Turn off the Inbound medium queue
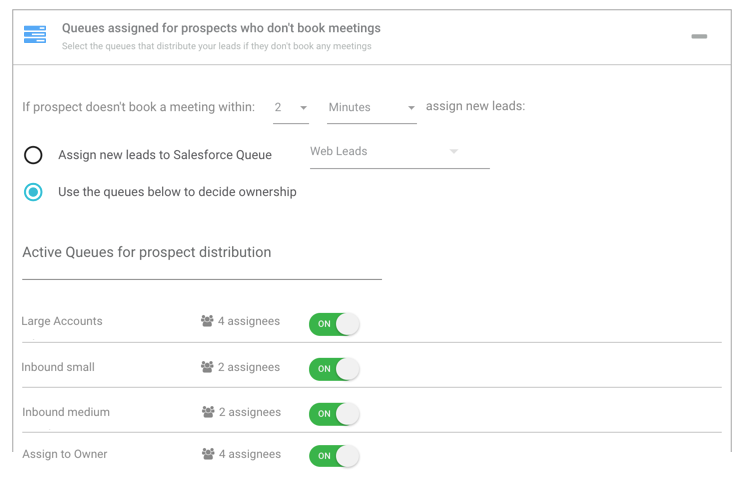 [334, 414]
